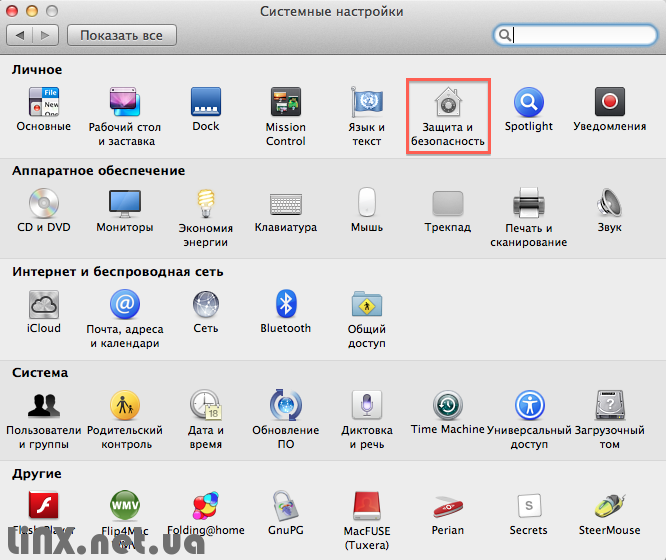Click the grey zoom window button
The height and width of the screenshot is (560, 666).
coord(52,11)
